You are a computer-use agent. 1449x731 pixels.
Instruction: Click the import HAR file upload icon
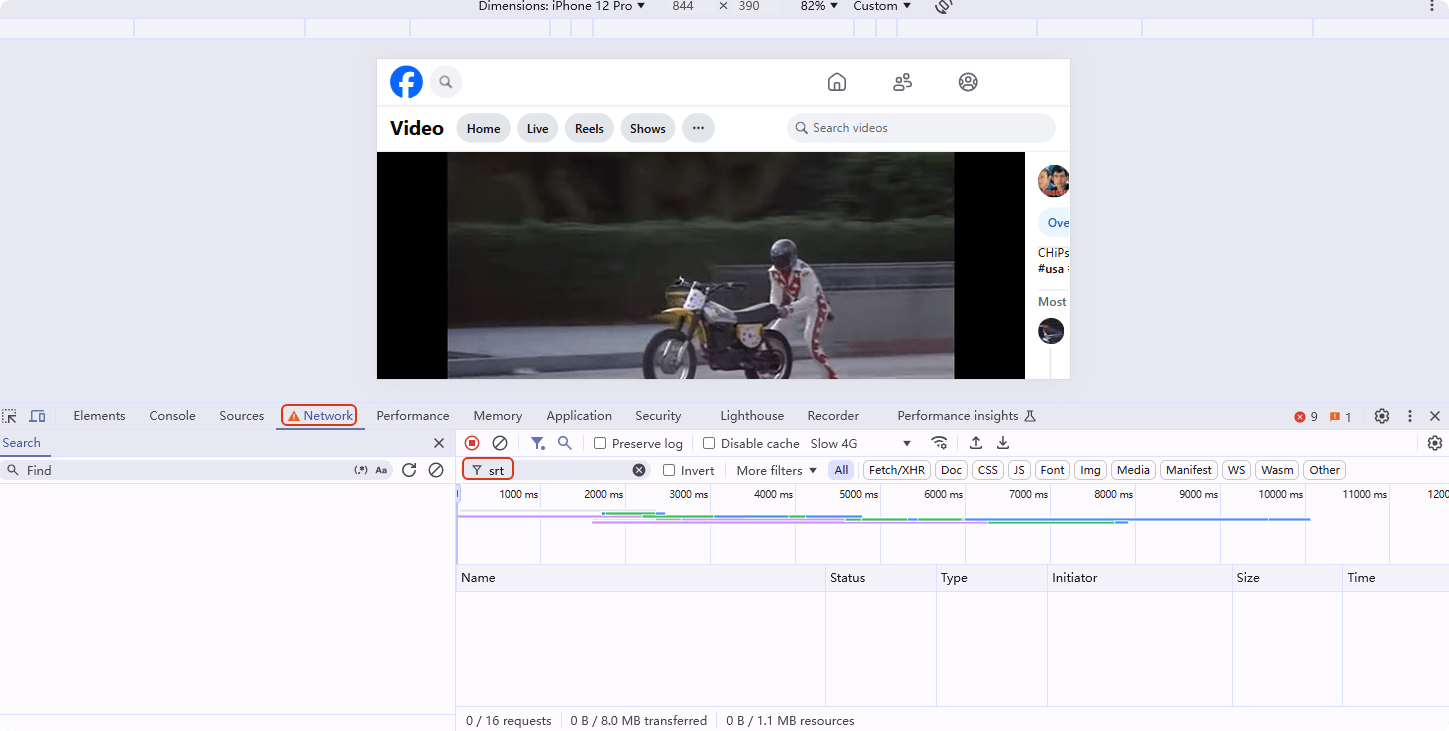click(x=976, y=443)
